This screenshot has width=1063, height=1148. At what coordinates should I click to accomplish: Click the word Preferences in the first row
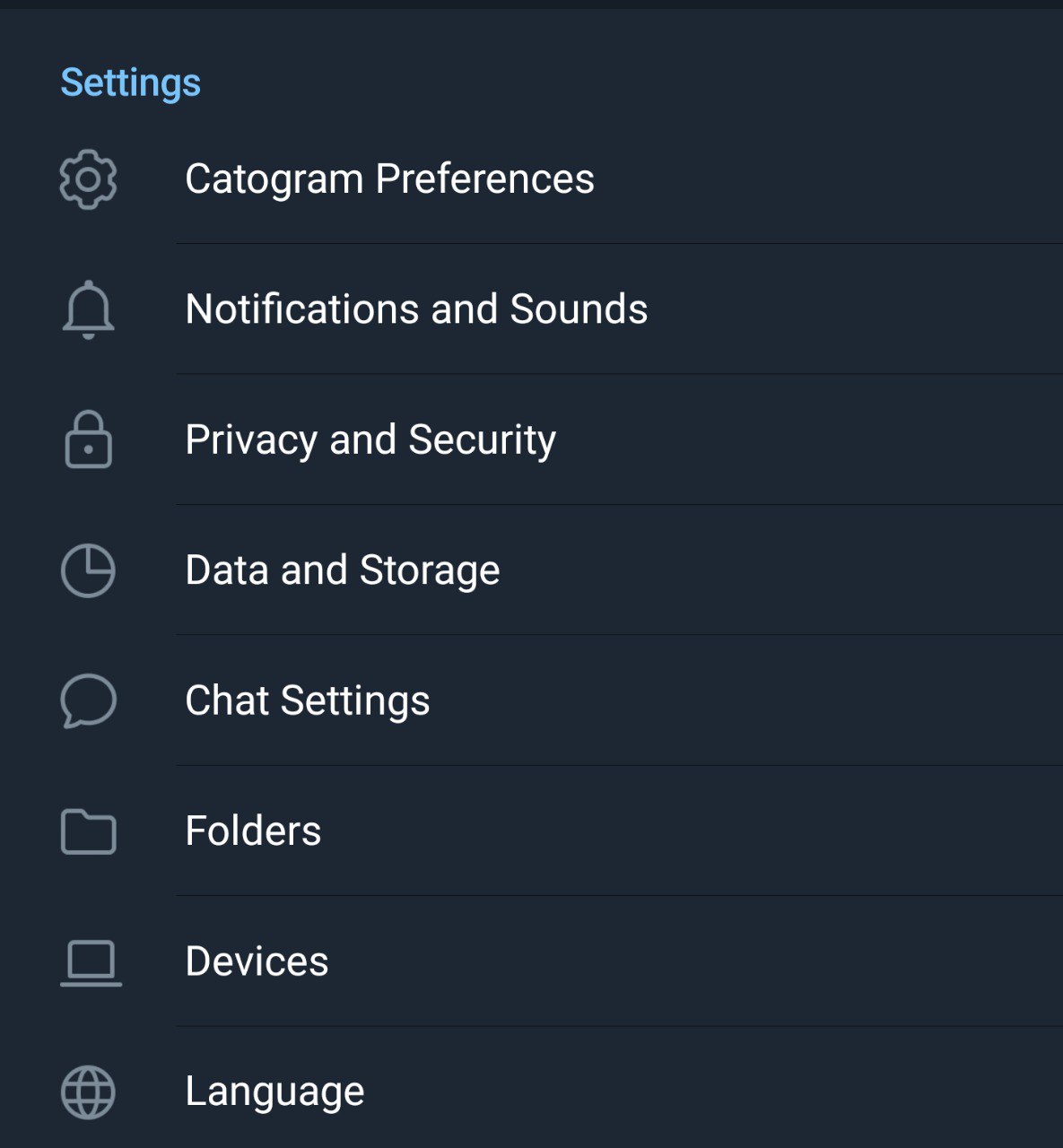pos(485,178)
